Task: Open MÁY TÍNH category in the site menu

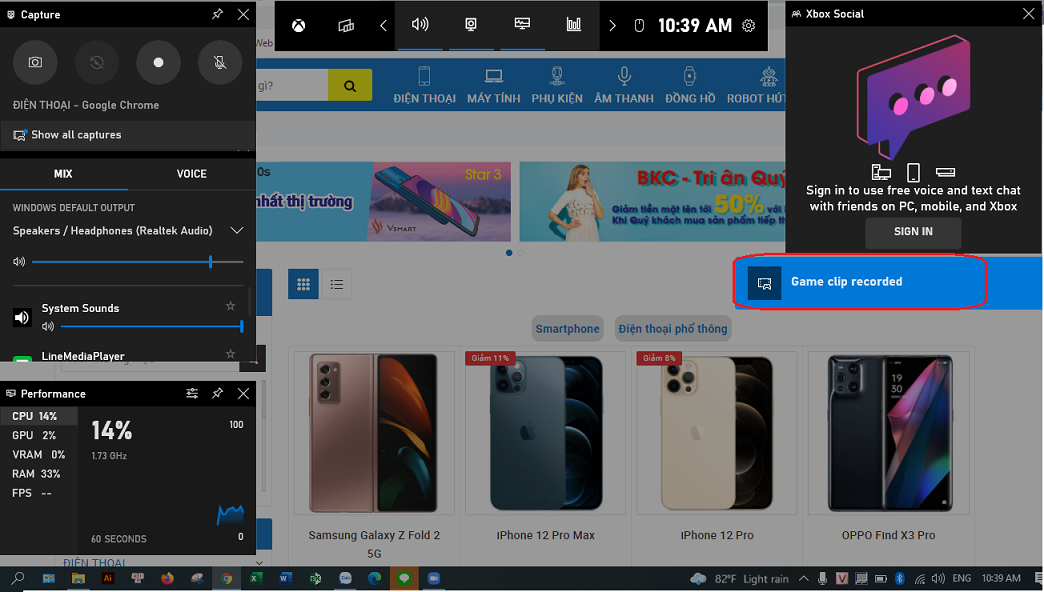Action: [x=493, y=85]
